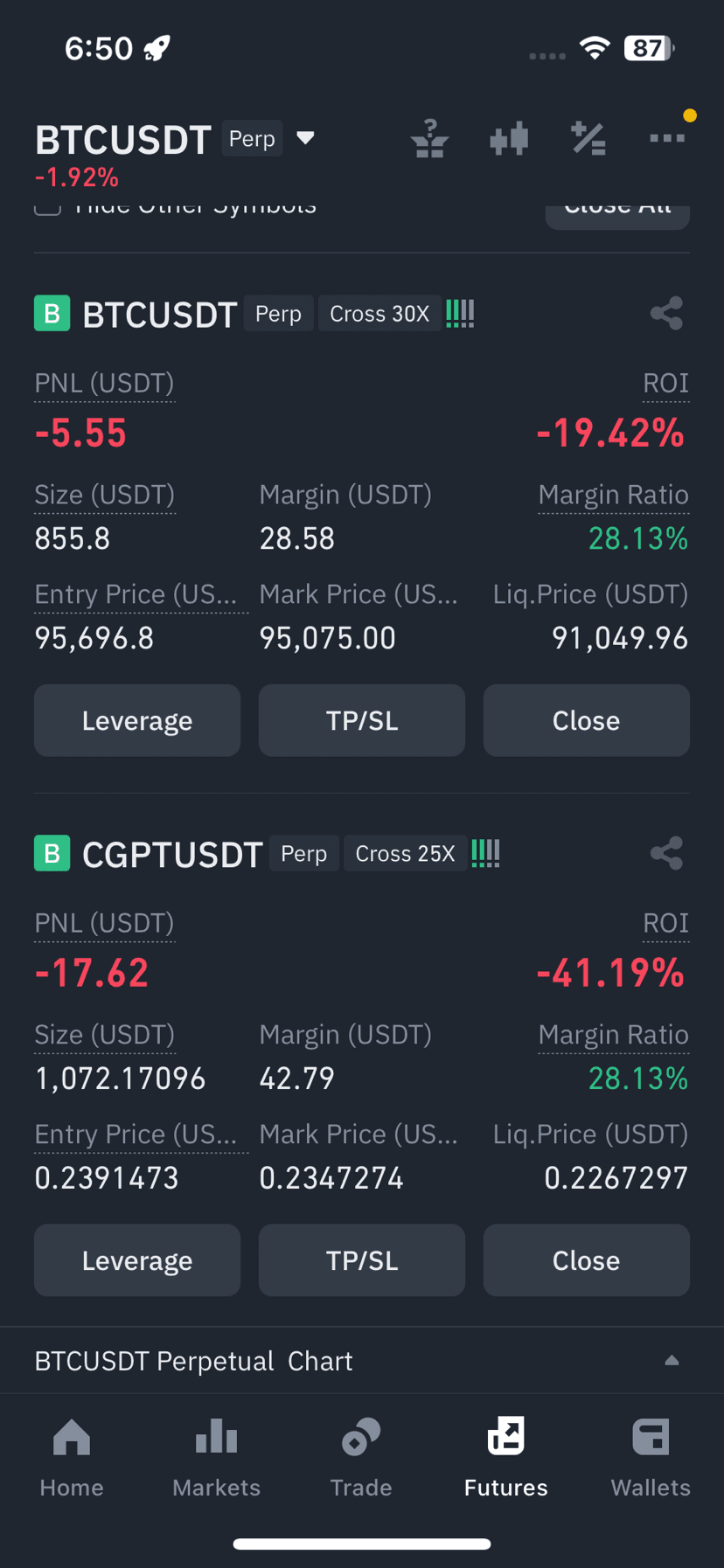
Task: Change BTCUSDT Cross 30X margin mode
Action: pyautogui.click(x=379, y=314)
